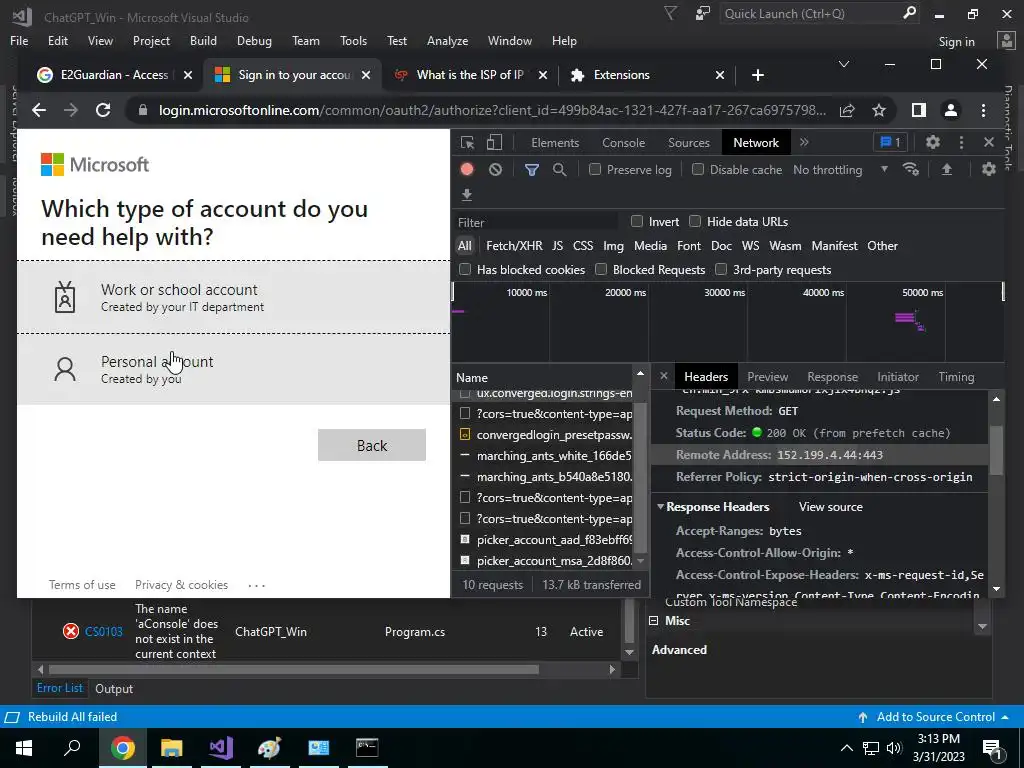The height and width of the screenshot is (768, 1024).
Task: Open the Privacy & cookies link
Action: pos(182,584)
